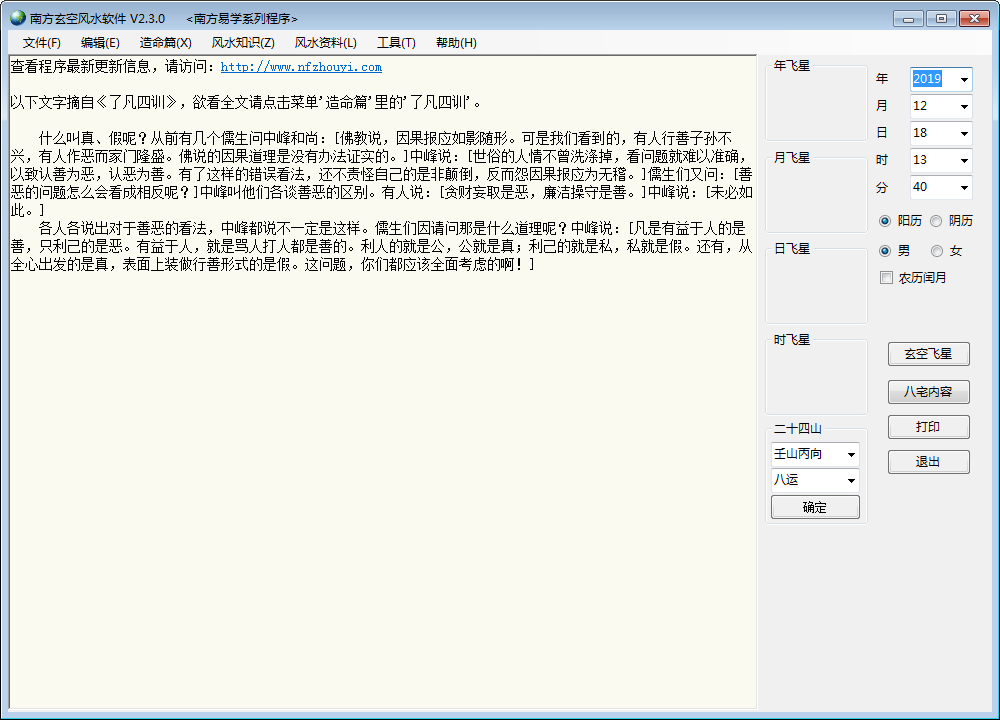
Task: Open the 编辑(E) menu
Action: (100, 43)
